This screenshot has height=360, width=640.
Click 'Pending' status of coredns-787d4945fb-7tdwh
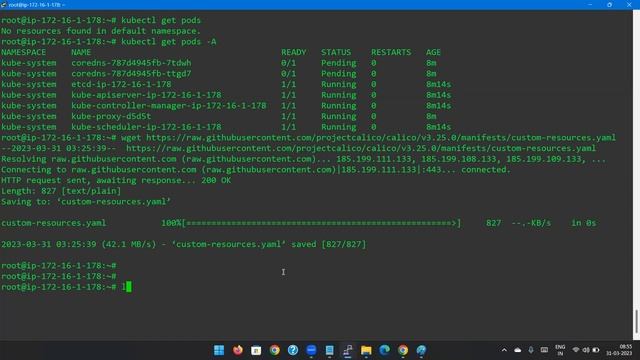(338, 63)
